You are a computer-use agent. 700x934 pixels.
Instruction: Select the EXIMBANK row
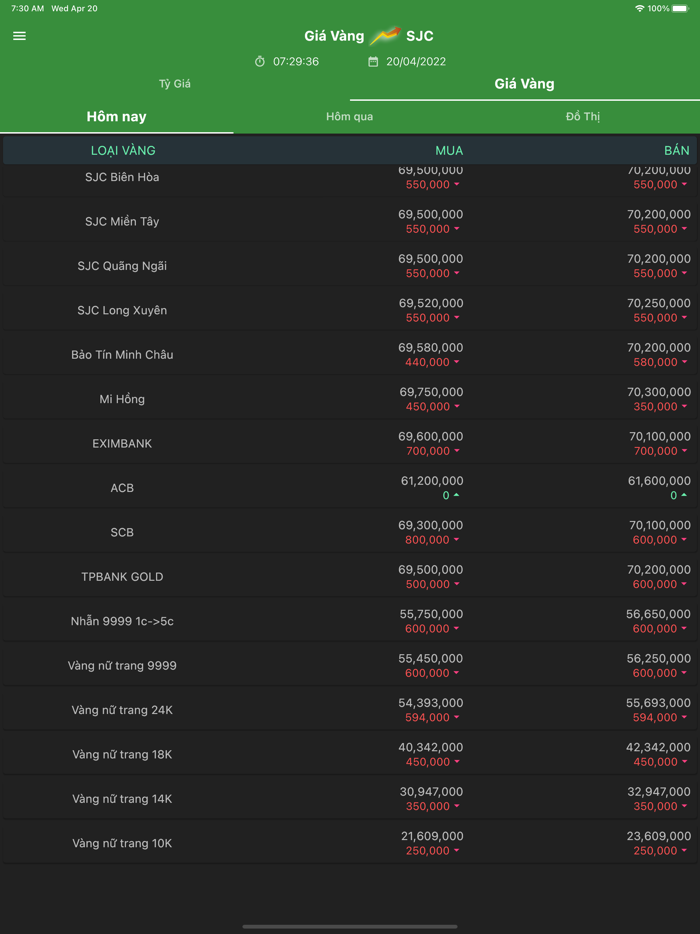[x=350, y=443]
